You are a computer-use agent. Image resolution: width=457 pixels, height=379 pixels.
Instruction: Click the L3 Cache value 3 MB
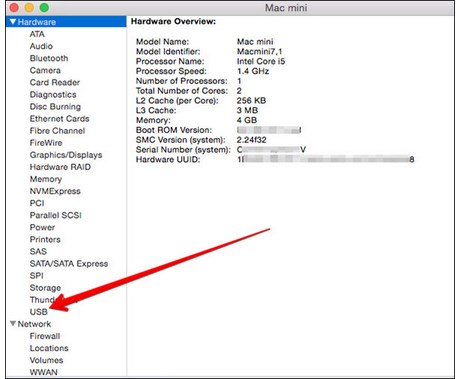click(x=247, y=110)
